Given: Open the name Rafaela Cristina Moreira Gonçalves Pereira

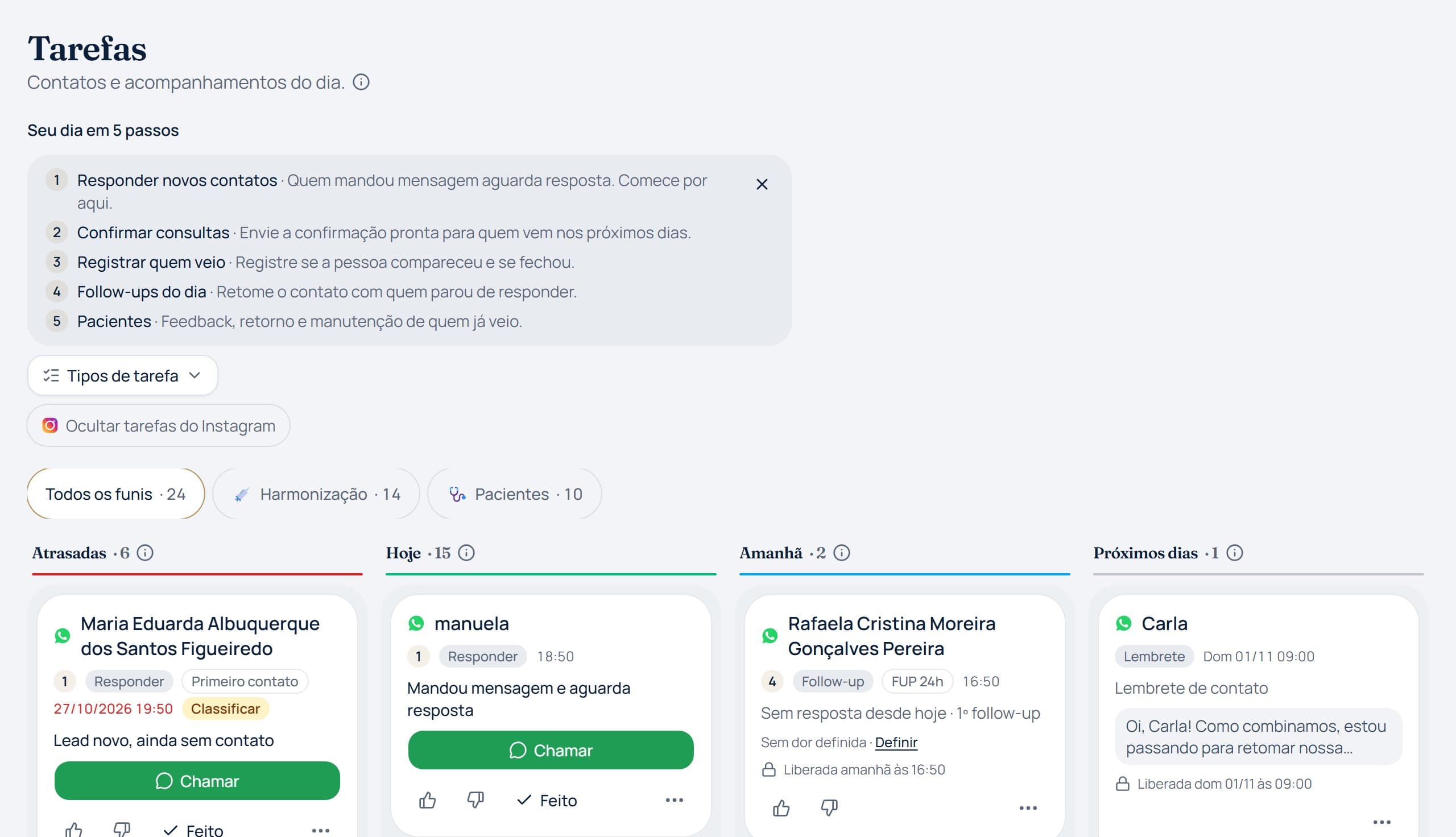Looking at the screenshot, I should point(892,636).
